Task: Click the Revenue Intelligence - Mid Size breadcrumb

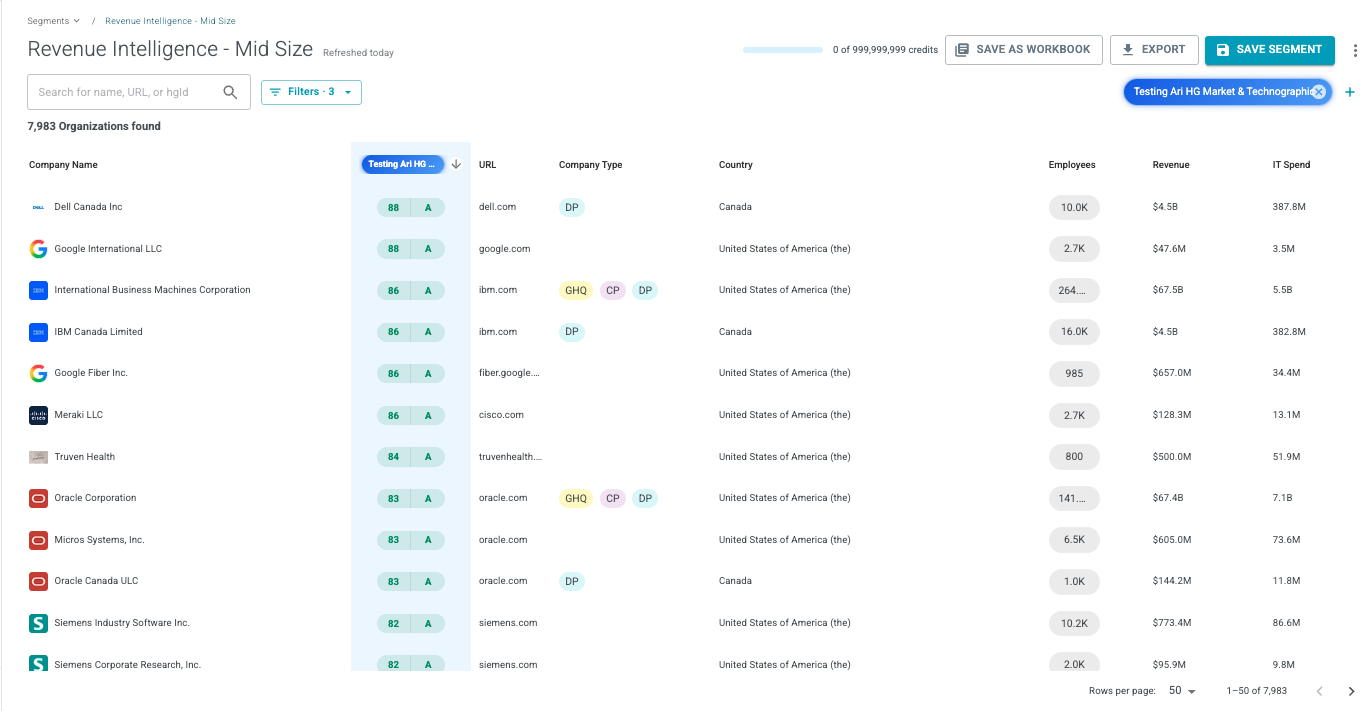Action: pyautogui.click(x=170, y=21)
